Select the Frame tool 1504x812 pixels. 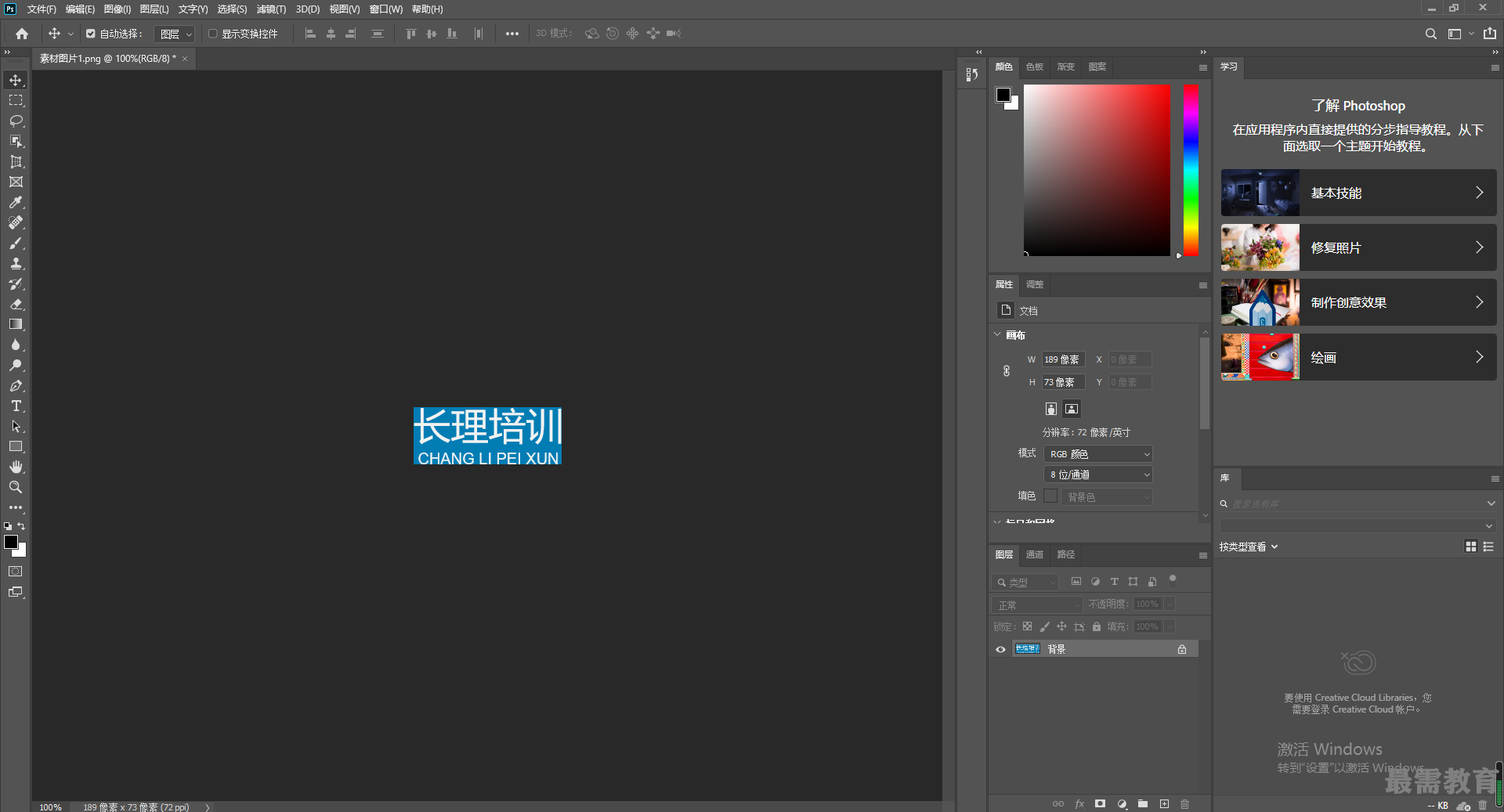coord(16,182)
